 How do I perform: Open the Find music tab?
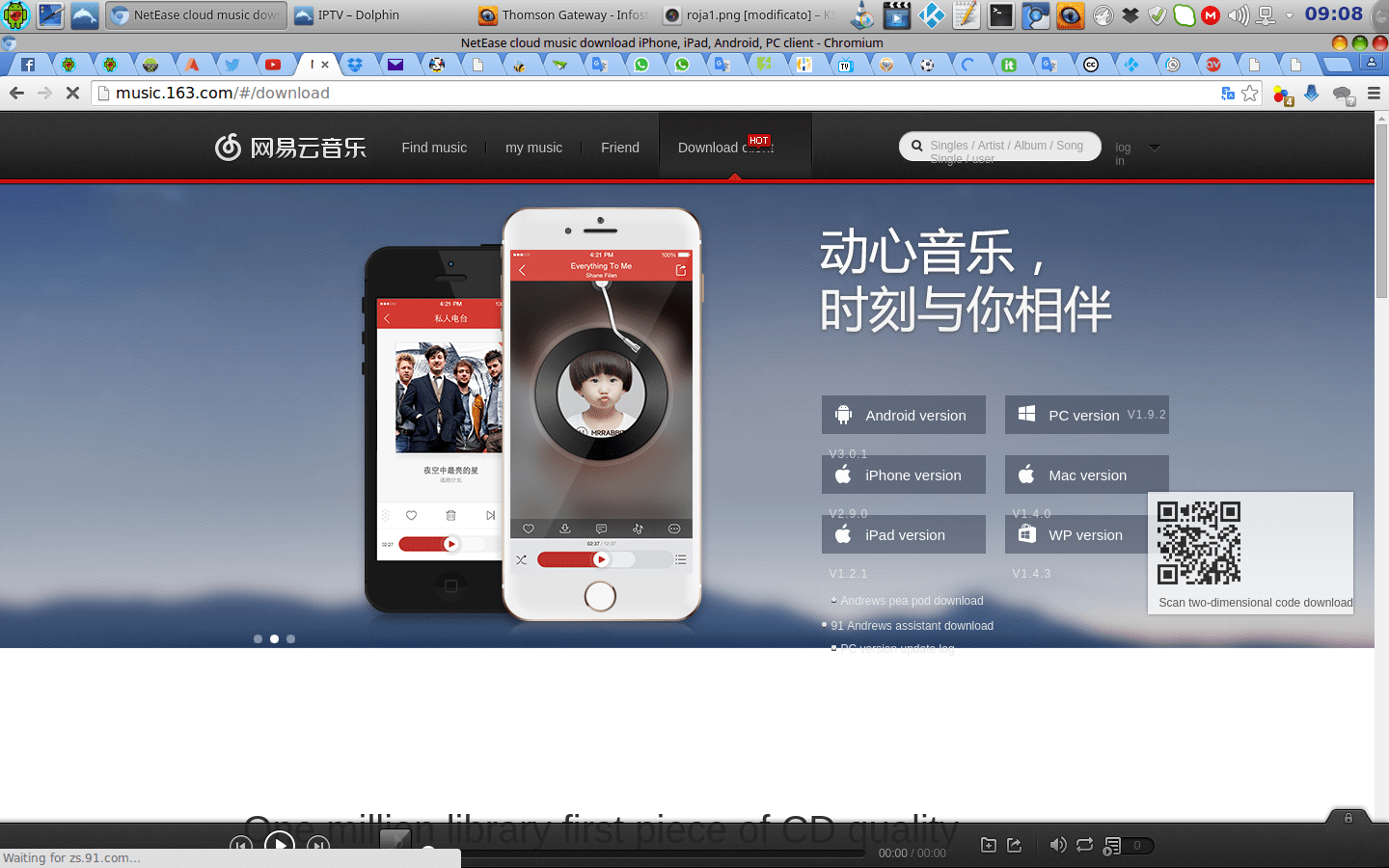coord(434,148)
